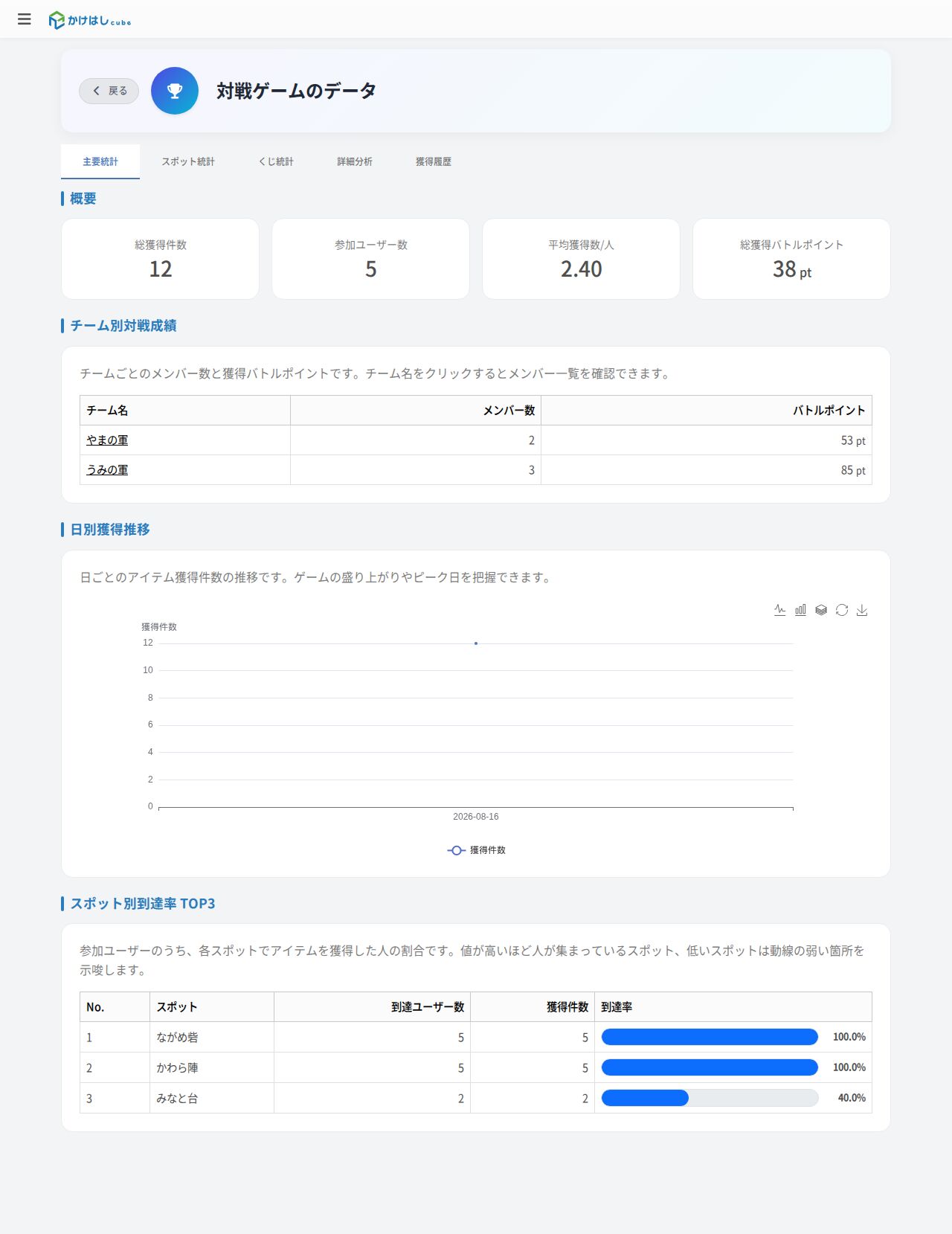Click the 到達ユーザー数 column header

tap(372, 1007)
